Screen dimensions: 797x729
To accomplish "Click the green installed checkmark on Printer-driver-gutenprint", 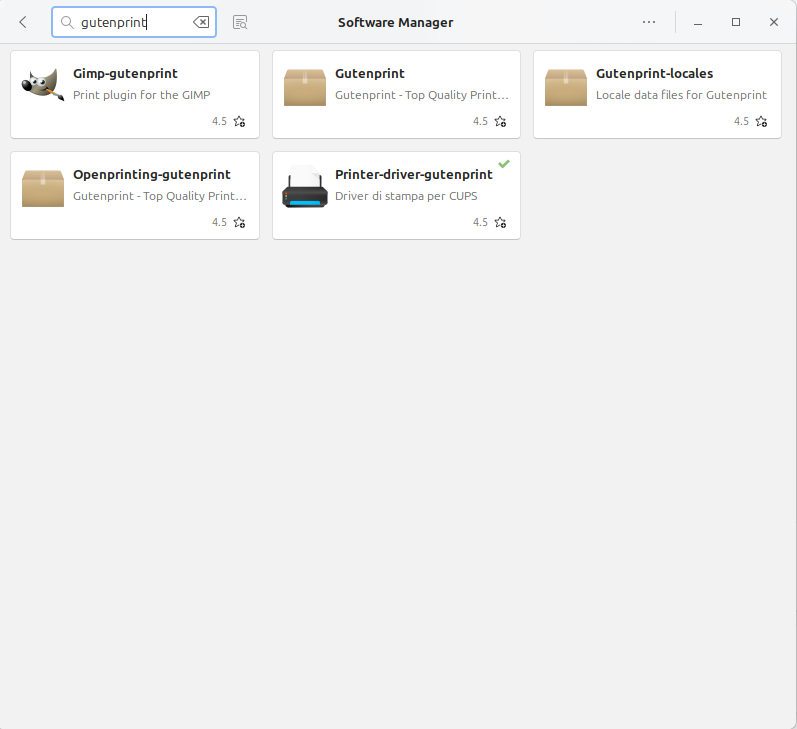I will [x=504, y=163].
